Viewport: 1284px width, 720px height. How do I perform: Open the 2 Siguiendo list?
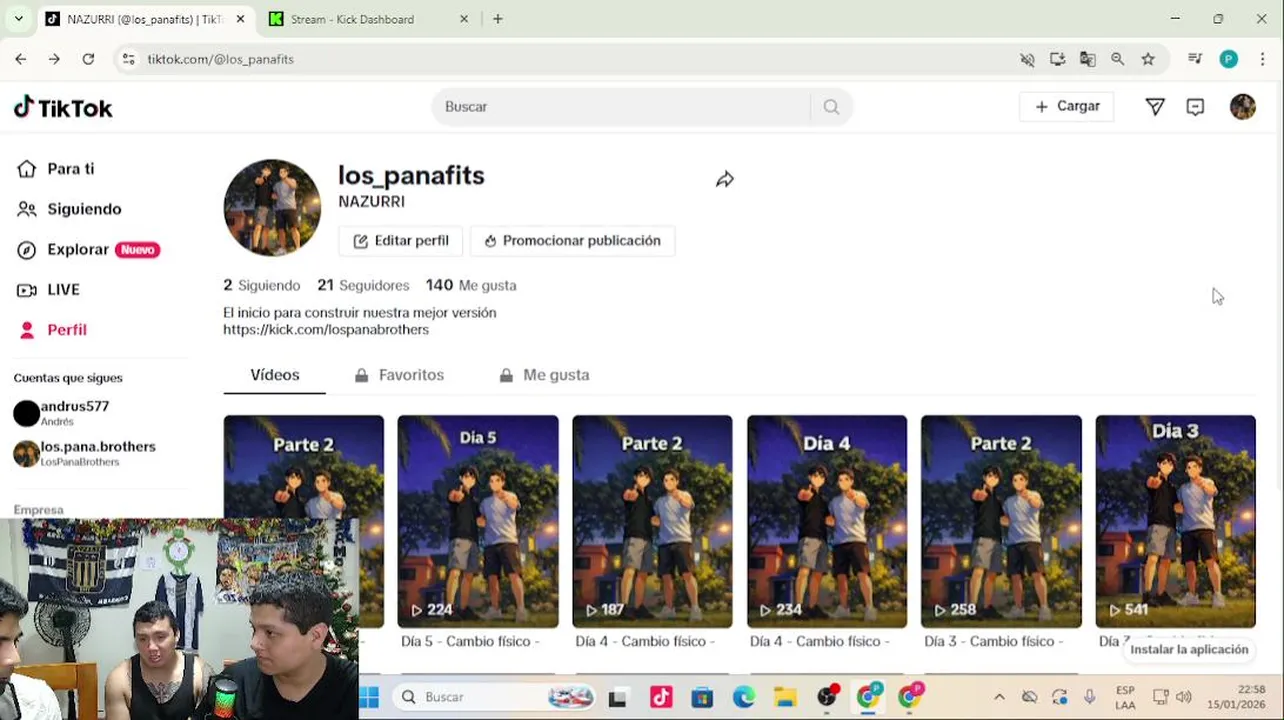[261, 285]
